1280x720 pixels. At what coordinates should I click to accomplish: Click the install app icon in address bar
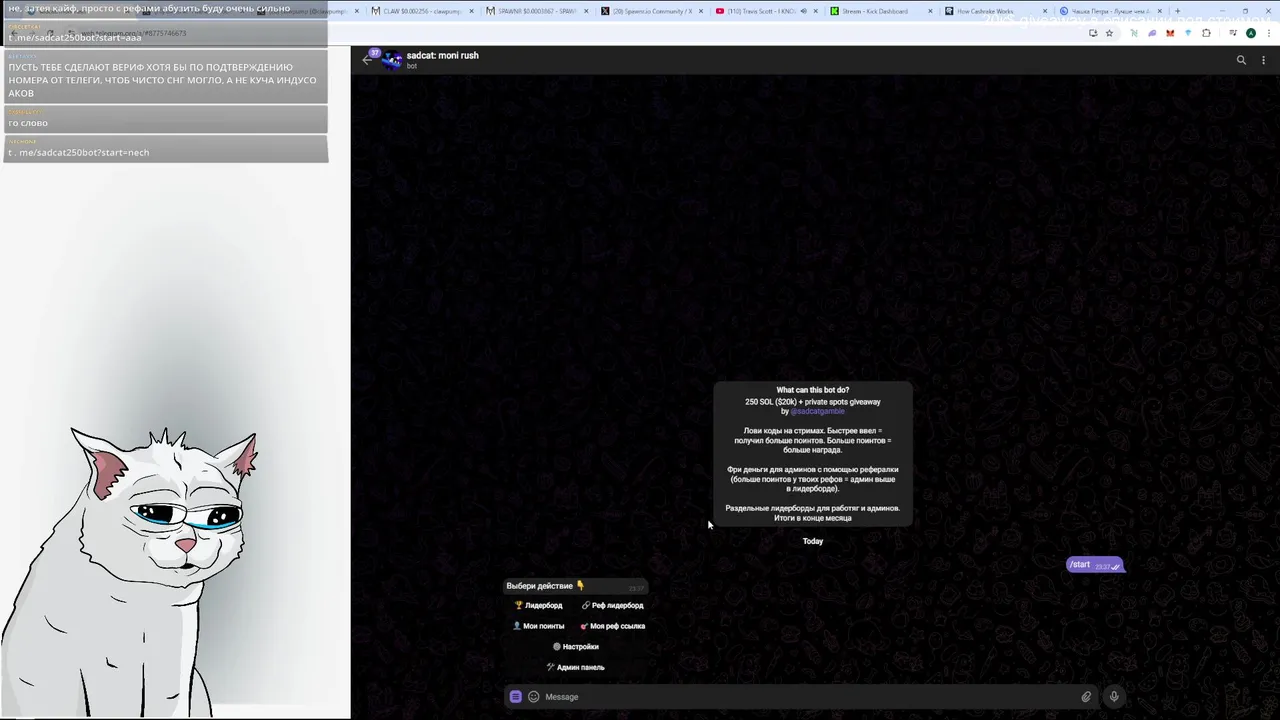pyautogui.click(x=1093, y=33)
